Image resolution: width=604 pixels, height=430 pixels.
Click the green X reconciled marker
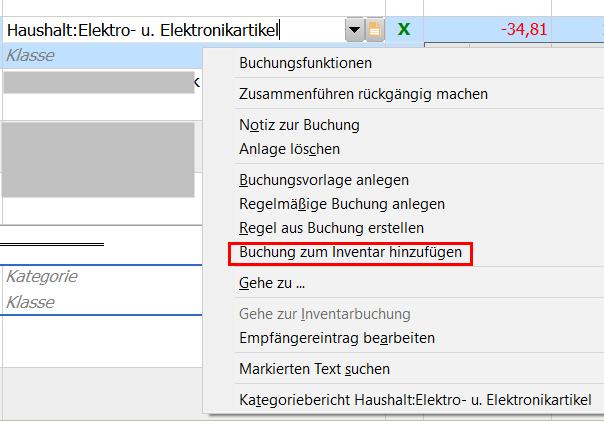point(404,29)
